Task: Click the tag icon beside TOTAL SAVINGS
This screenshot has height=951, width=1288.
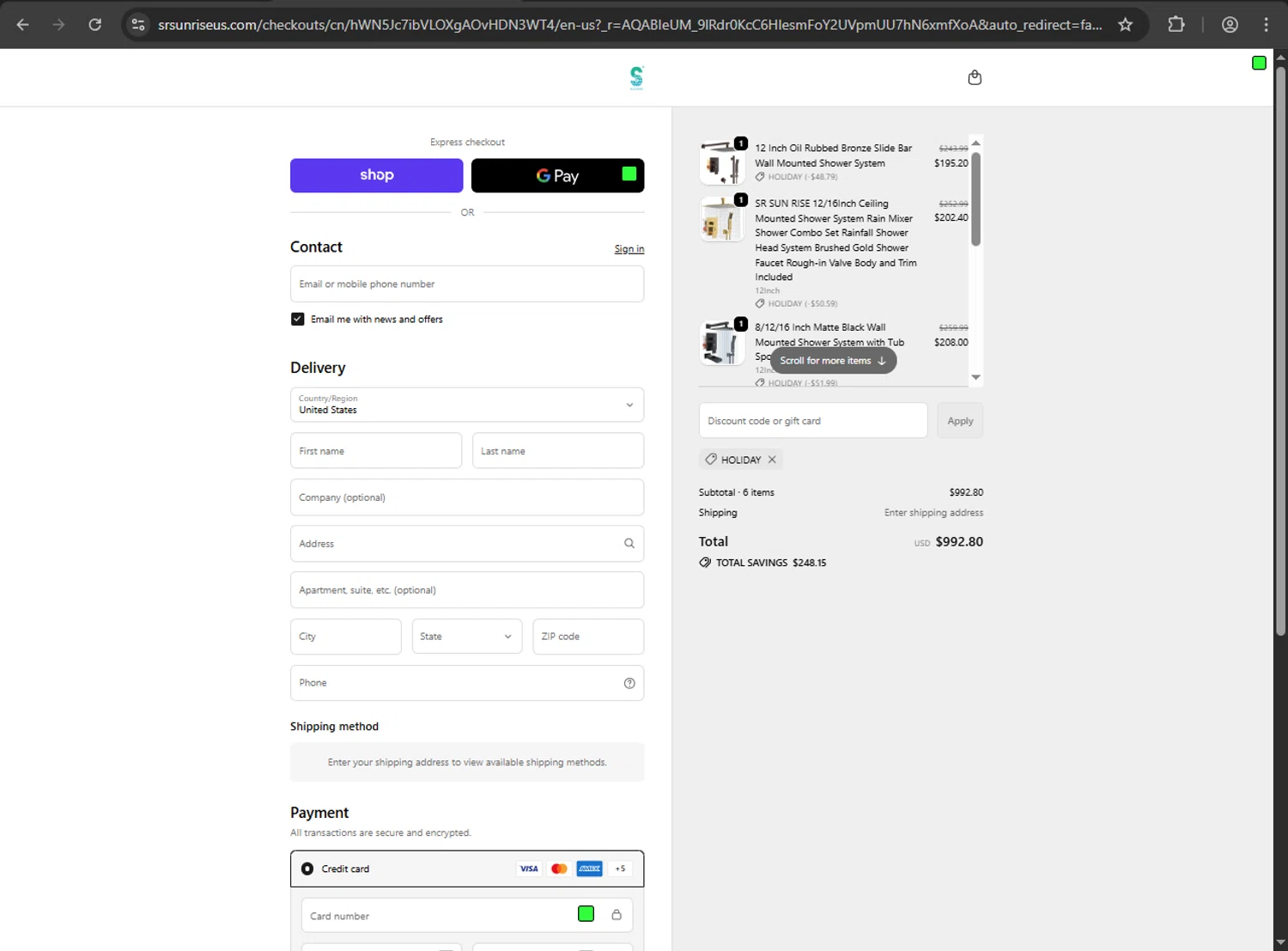Action: click(705, 563)
